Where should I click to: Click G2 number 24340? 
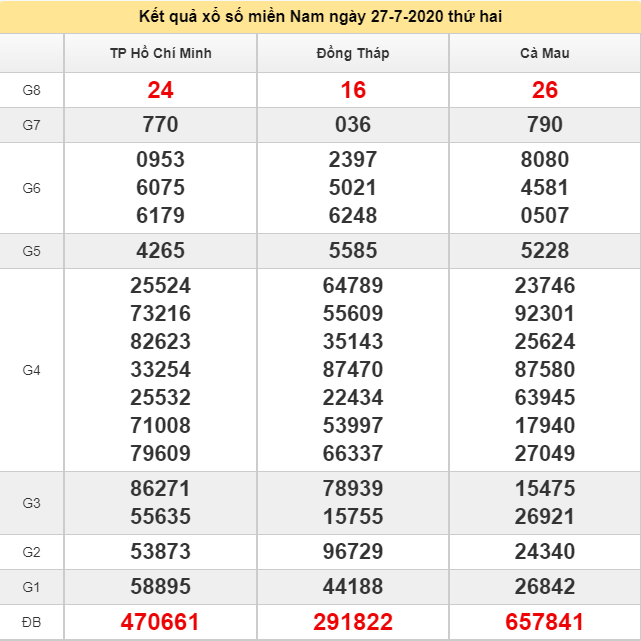coord(545,551)
